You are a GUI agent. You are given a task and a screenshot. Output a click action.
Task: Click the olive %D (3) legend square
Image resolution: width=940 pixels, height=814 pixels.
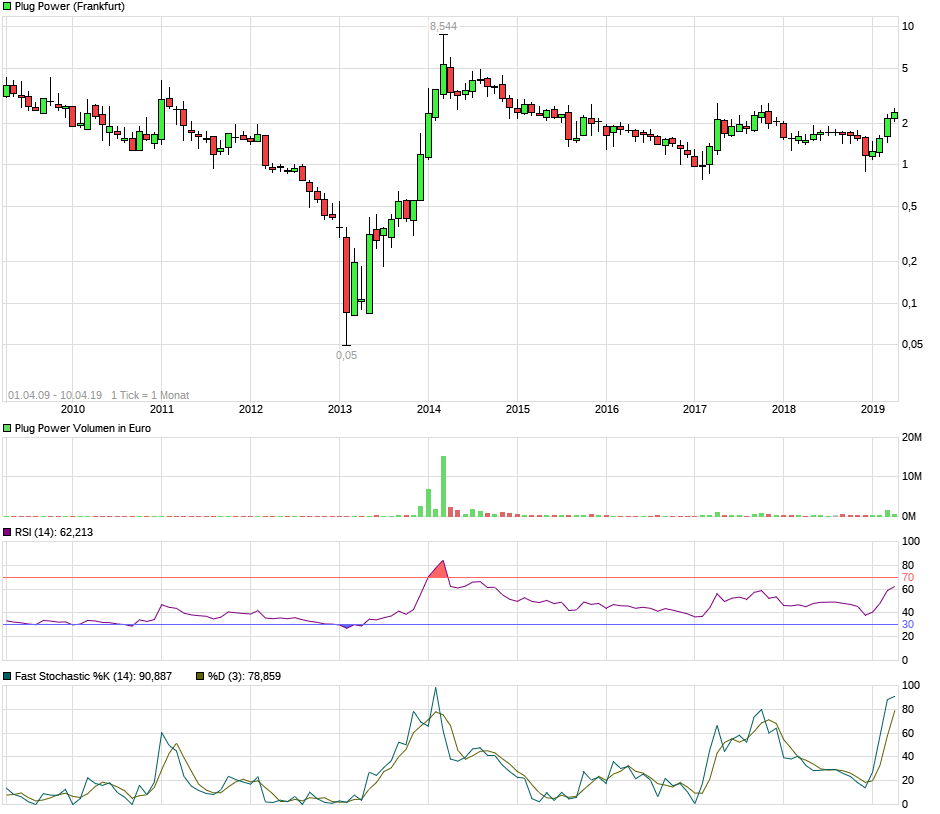coord(200,676)
